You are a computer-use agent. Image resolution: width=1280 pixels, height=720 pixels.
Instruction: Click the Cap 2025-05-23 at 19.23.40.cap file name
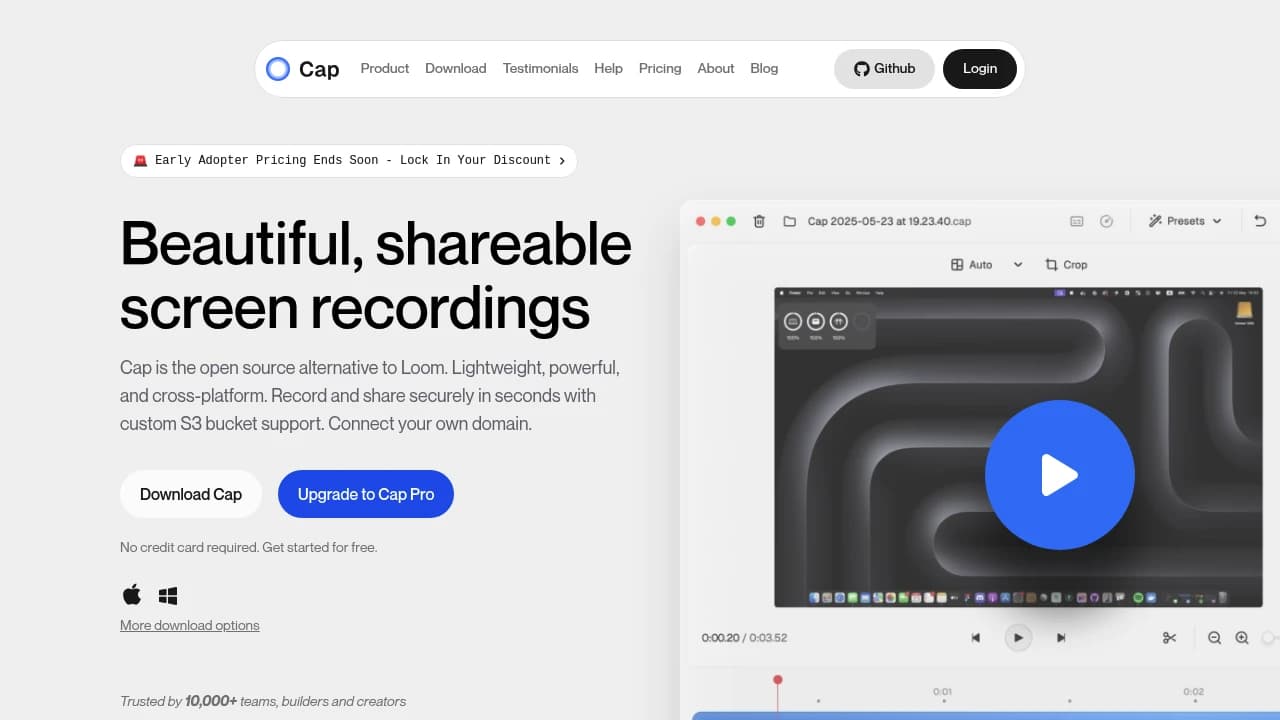point(889,221)
